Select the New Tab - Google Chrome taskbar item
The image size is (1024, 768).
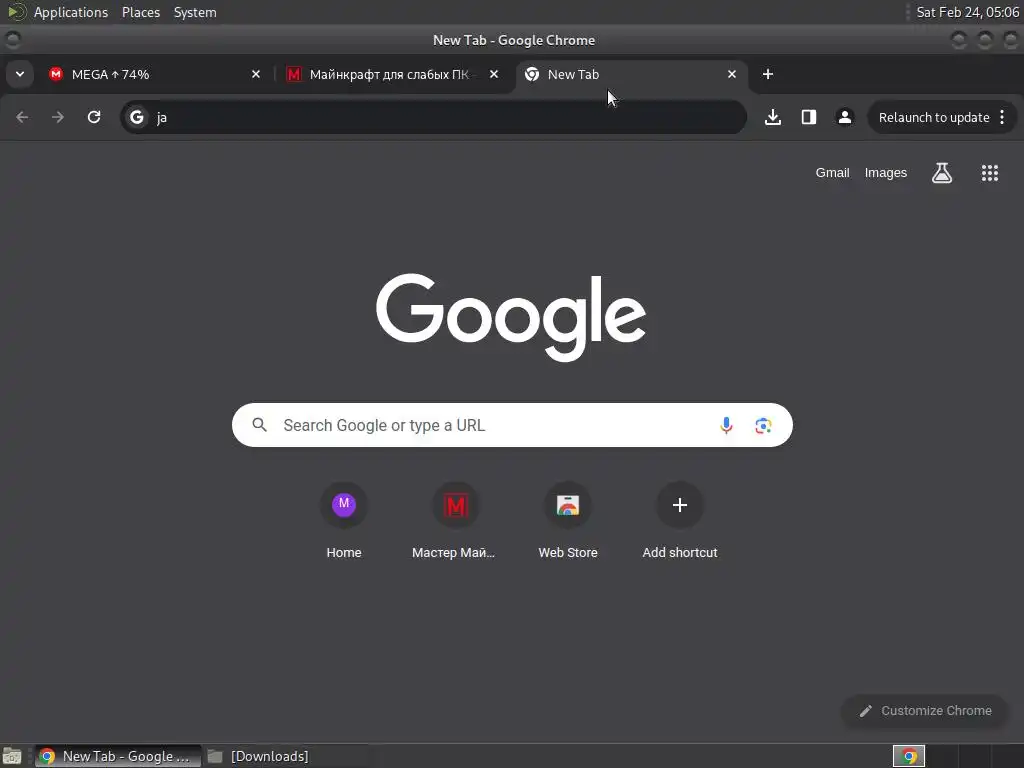[118, 756]
